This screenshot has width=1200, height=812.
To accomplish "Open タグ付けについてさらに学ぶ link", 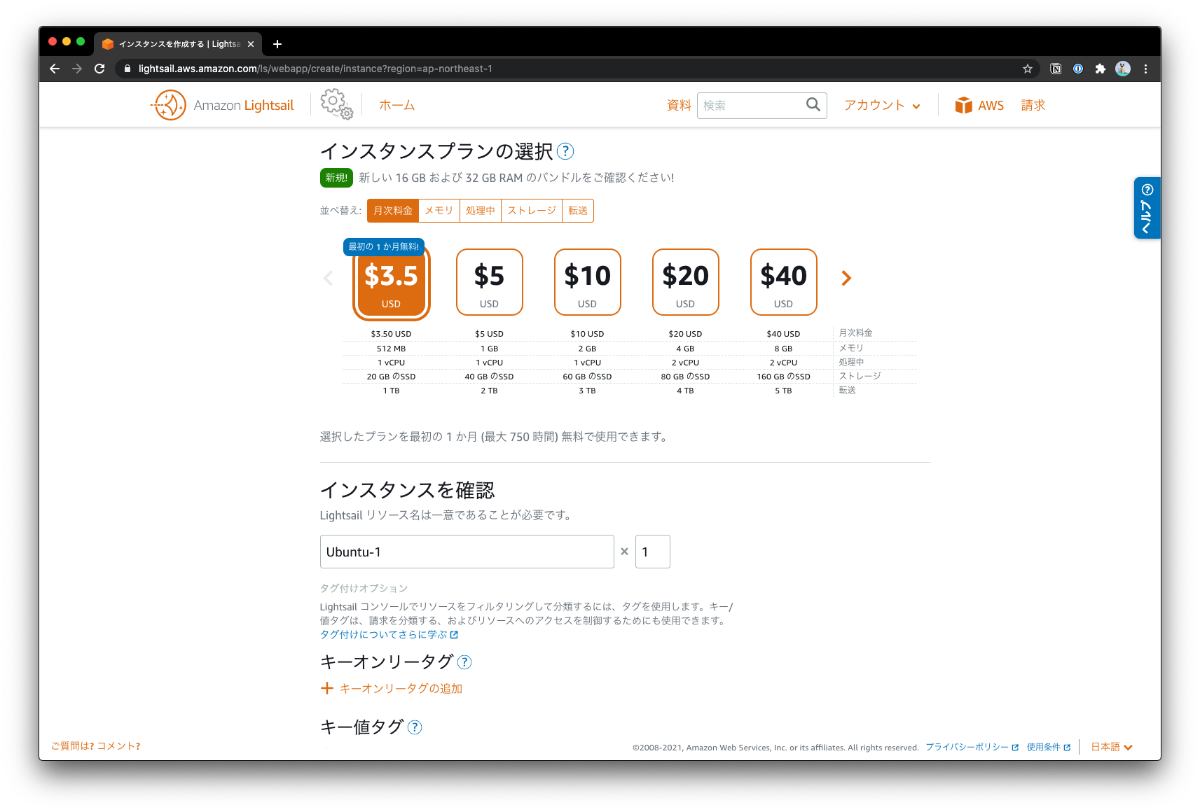I will tap(389, 634).
